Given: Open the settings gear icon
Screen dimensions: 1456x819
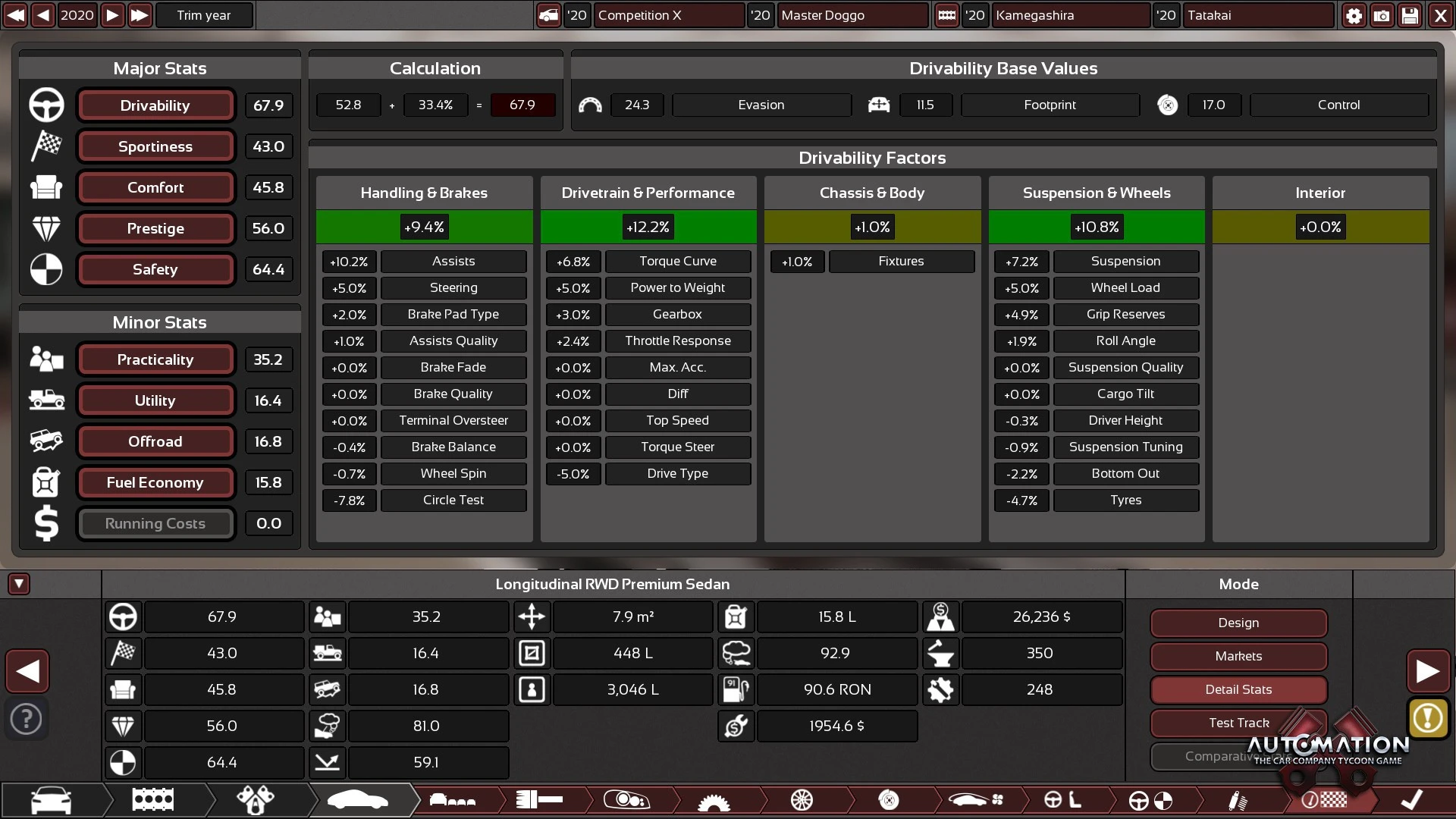Looking at the screenshot, I should (1354, 15).
